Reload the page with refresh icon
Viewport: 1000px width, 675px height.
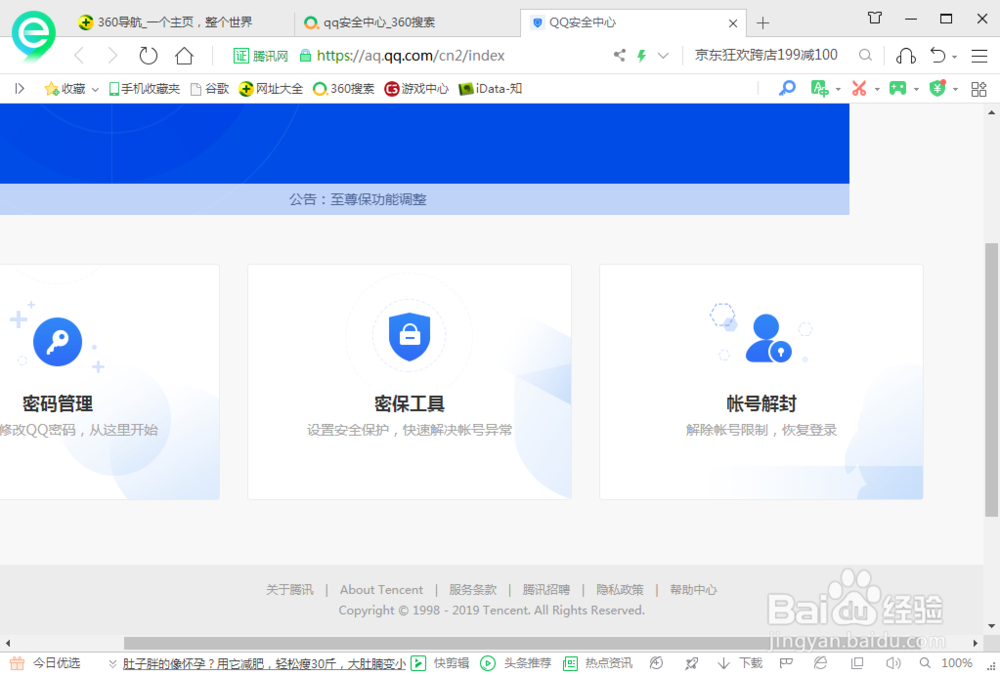click(148, 56)
